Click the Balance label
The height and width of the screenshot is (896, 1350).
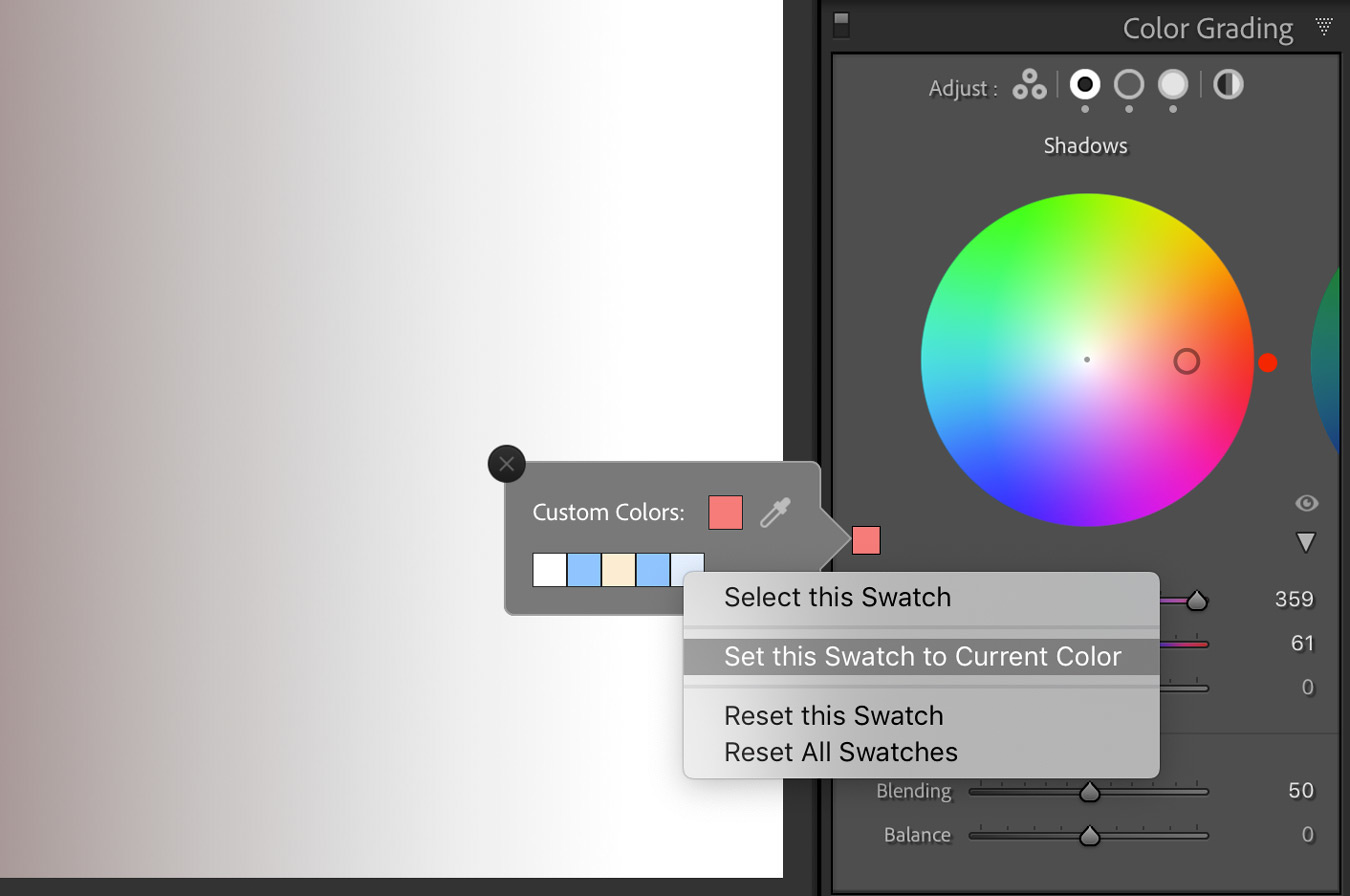(x=918, y=834)
